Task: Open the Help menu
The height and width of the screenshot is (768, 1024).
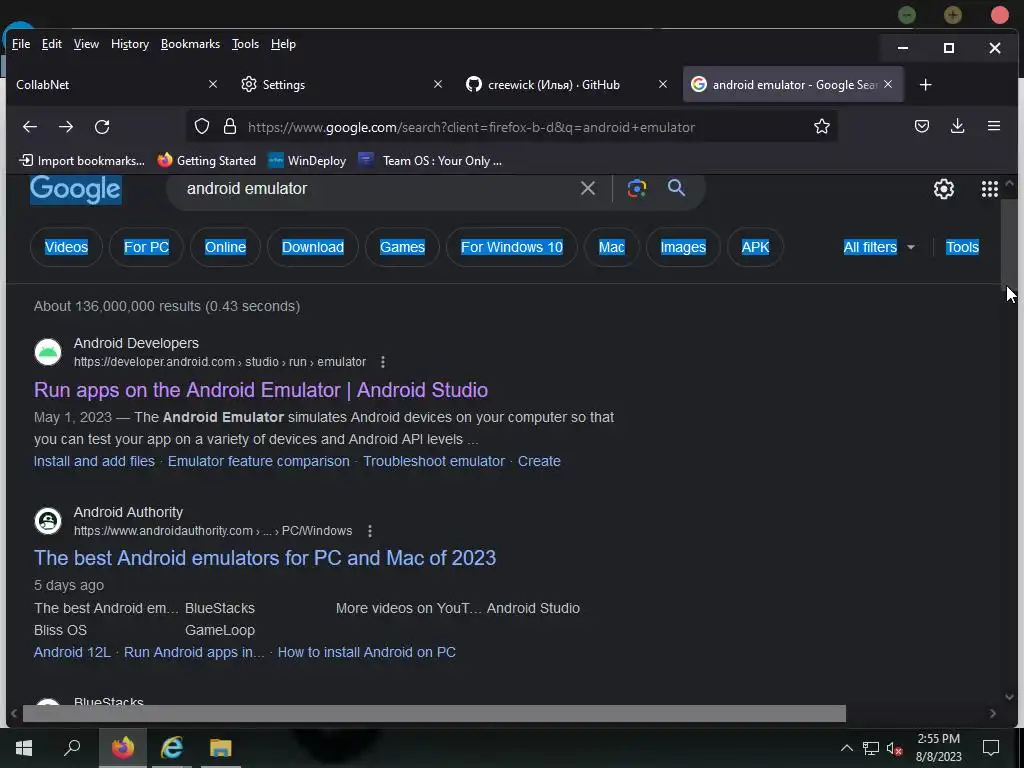Action: [x=283, y=44]
